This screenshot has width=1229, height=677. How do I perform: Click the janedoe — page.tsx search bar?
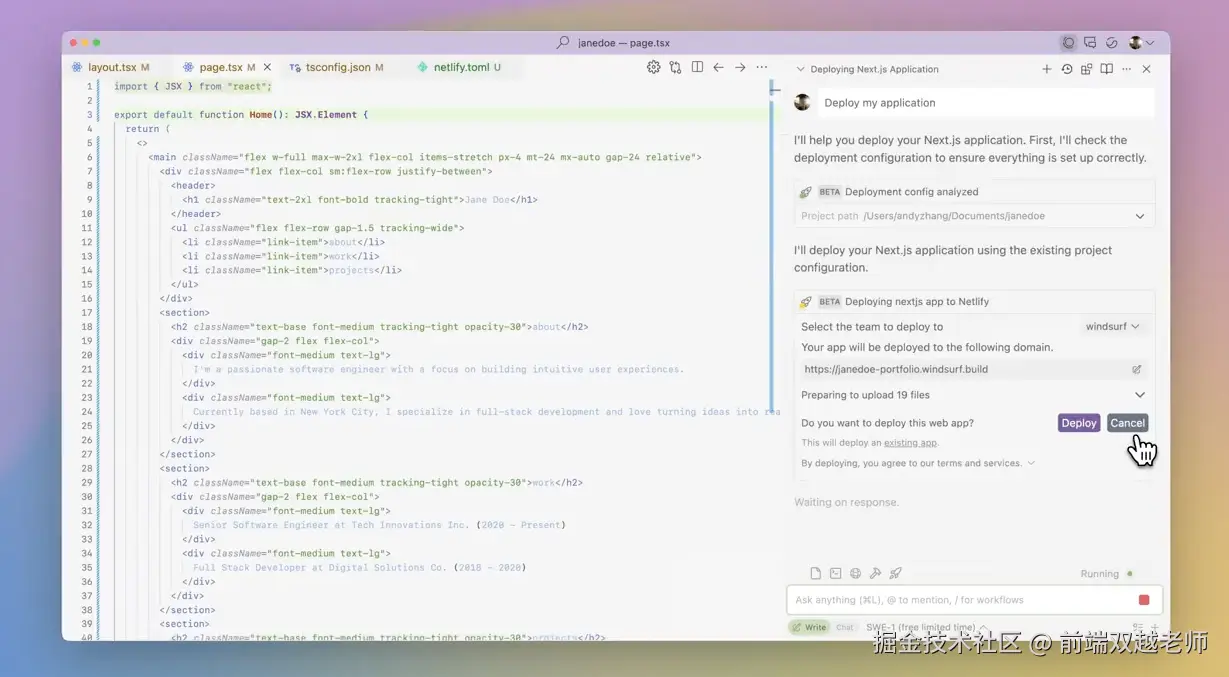tap(614, 43)
